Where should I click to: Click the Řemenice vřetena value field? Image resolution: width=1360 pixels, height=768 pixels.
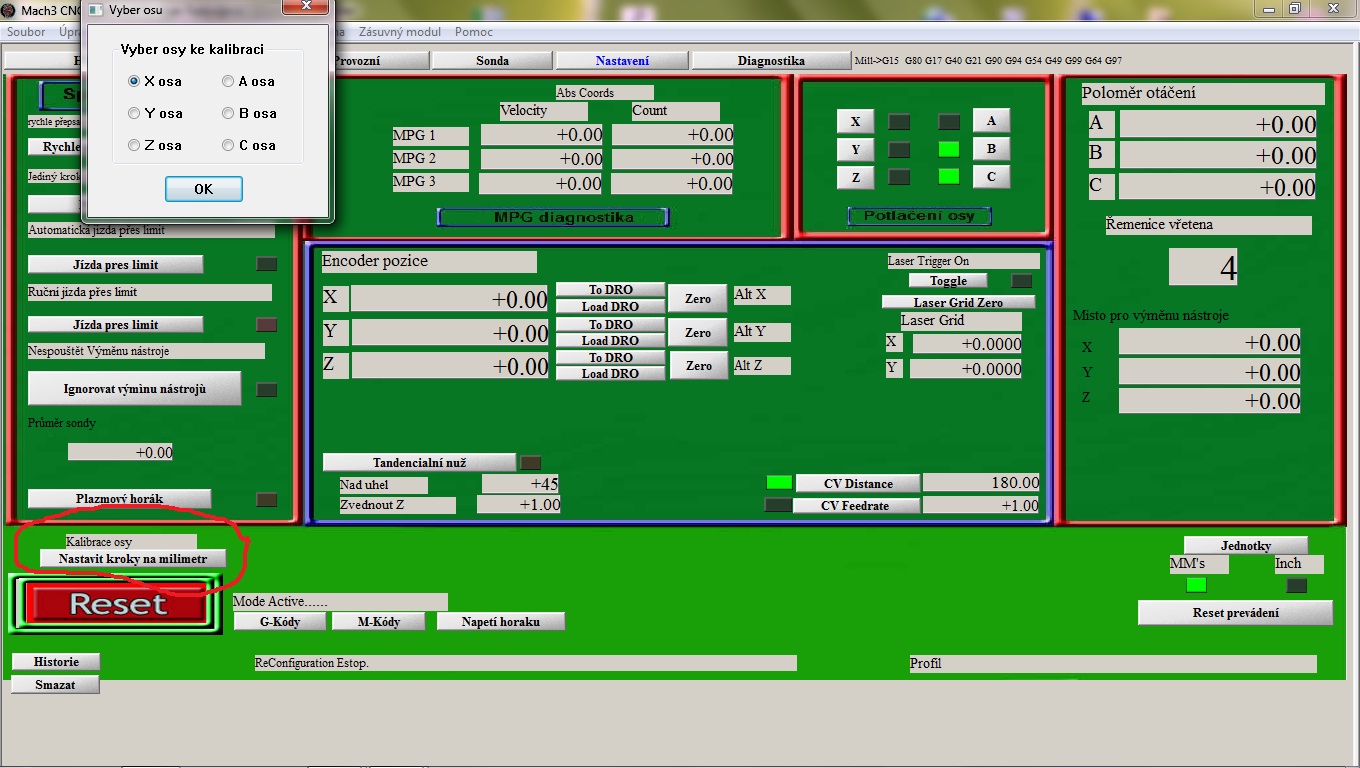(x=1204, y=267)
